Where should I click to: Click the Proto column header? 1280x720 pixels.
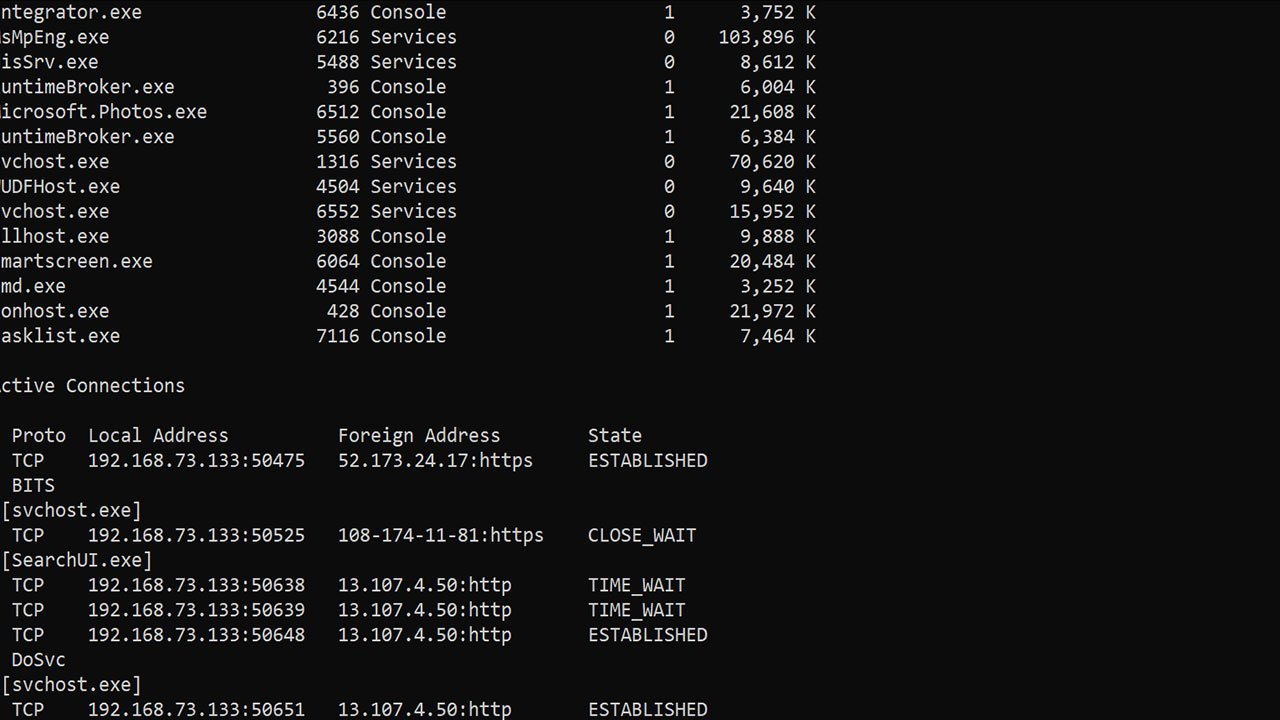tap(39, 436)
